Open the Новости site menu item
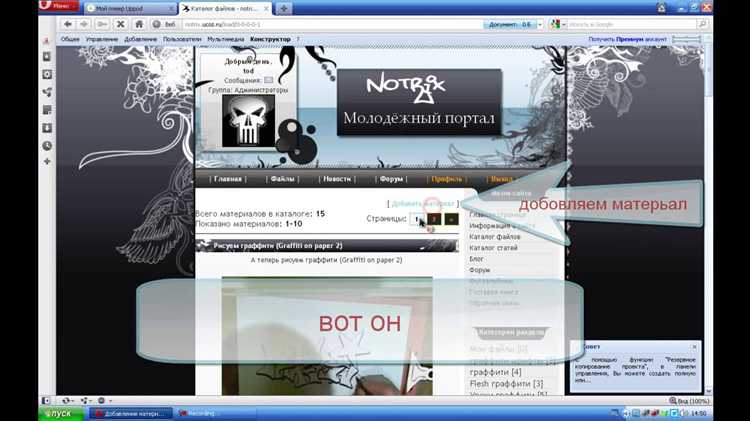Viewport: 750px width, 421px height. (337, 179)
